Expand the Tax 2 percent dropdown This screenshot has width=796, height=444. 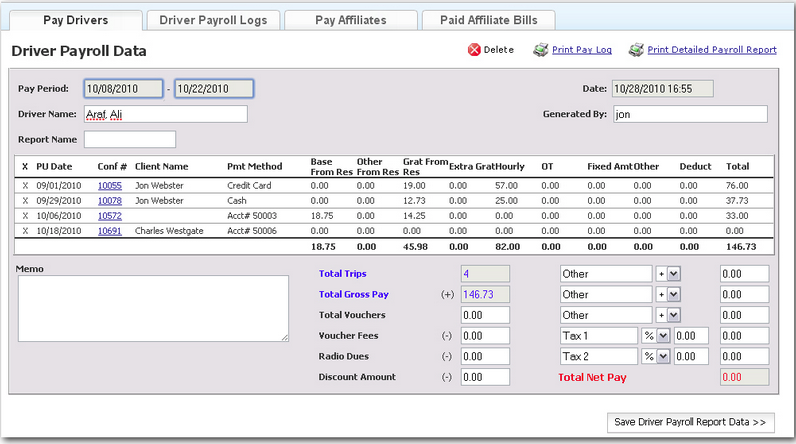click(661, 357)
